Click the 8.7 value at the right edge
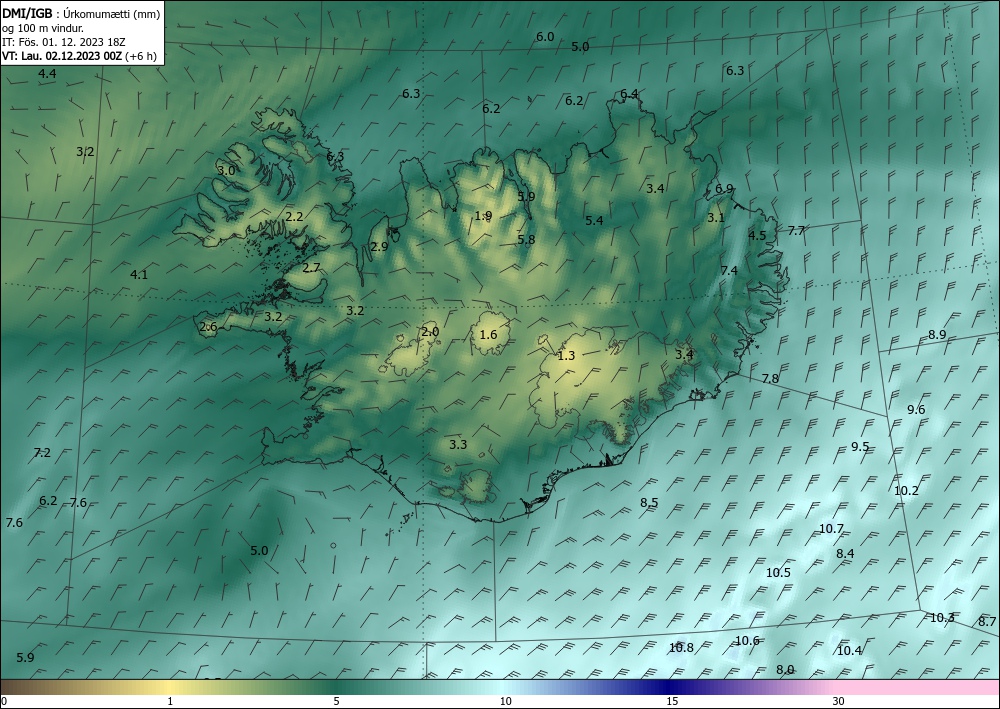The image size is (1000, 709). pyautogui.click(x=987, y=622)
